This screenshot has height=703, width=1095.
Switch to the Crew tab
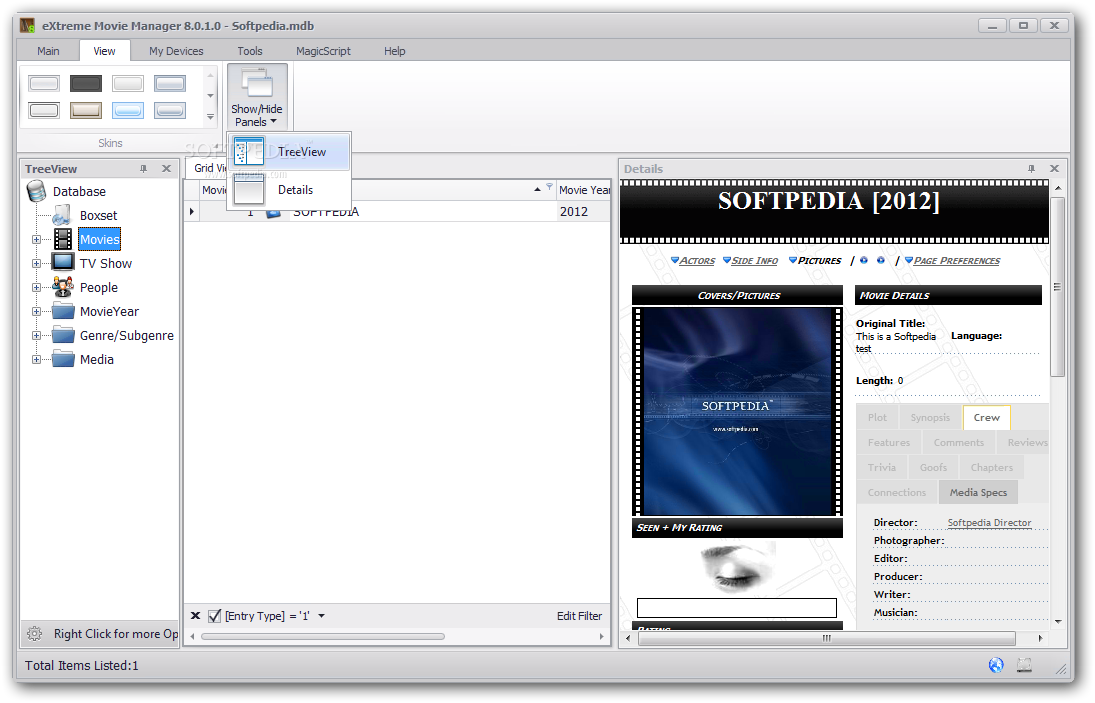(987, 417)
